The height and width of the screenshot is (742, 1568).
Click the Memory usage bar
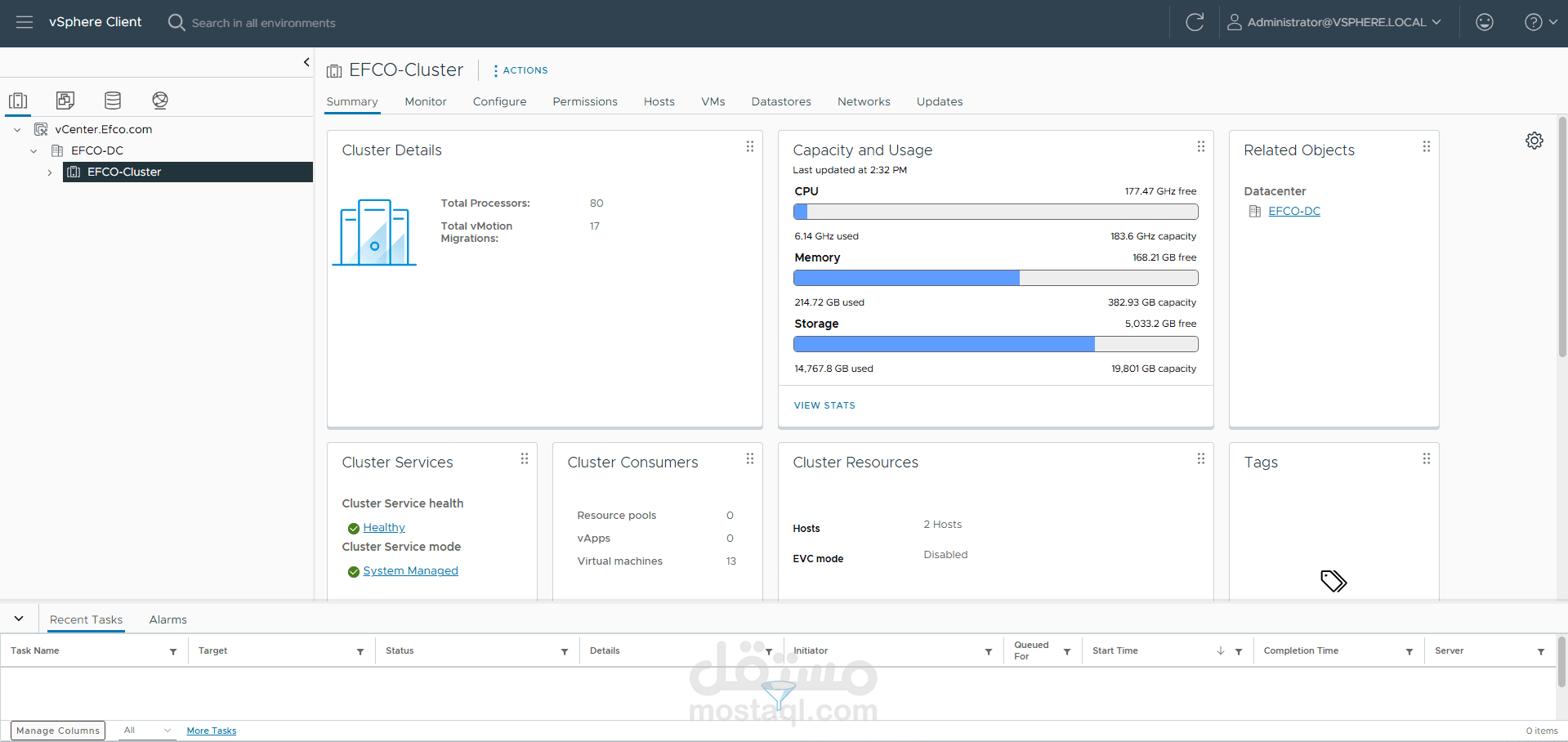coord(995,278)
